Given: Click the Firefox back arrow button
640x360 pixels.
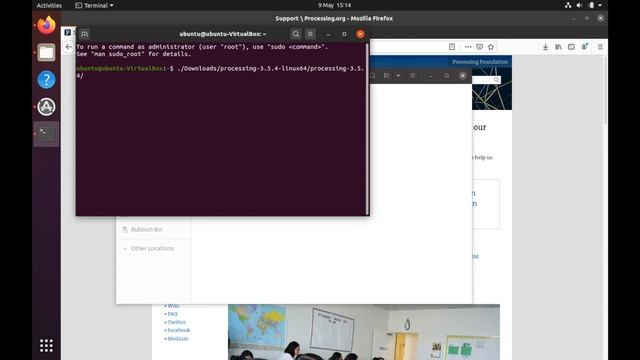Looking at the screenshot, I should point(69,47).
